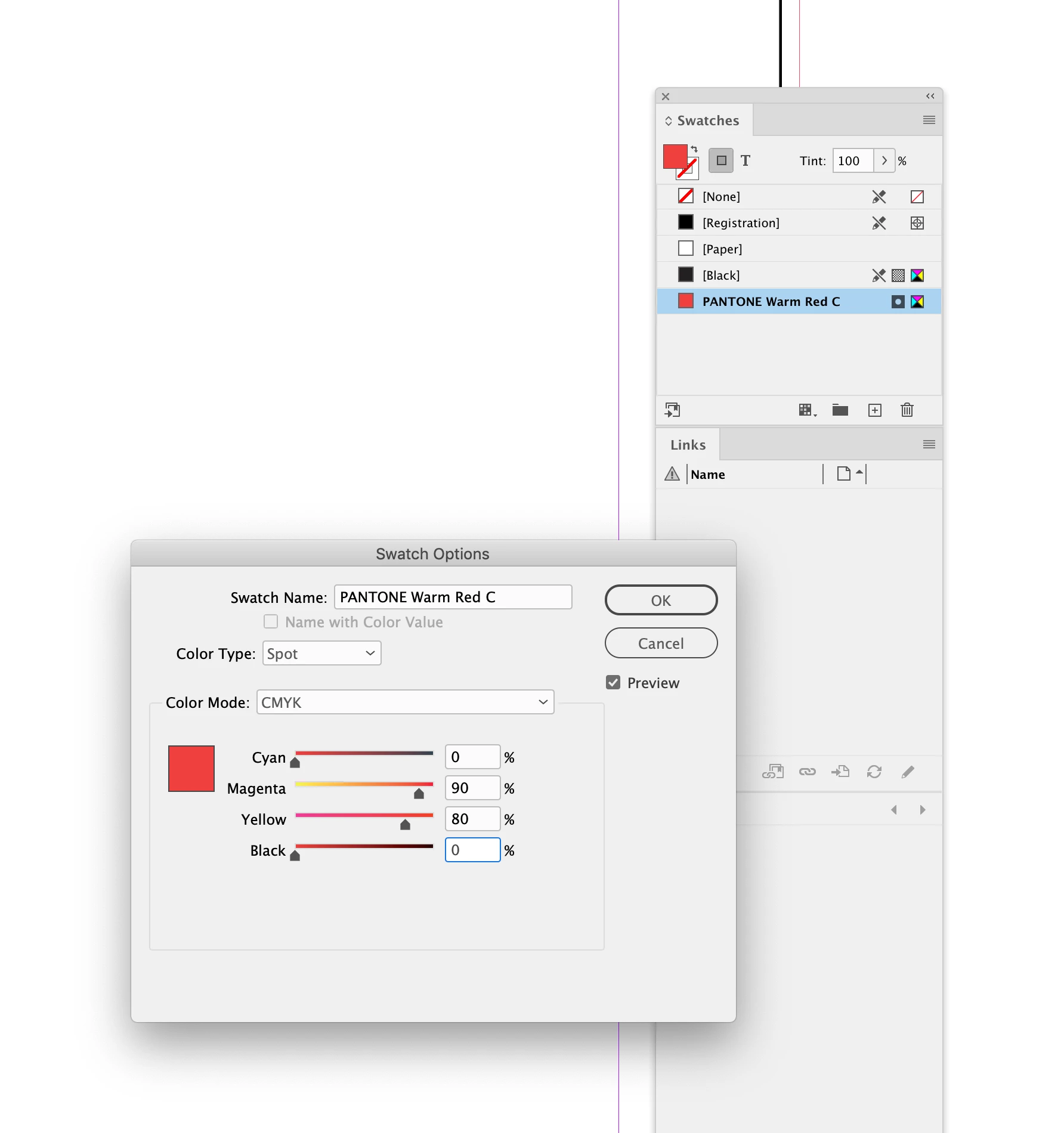The width and height of the screenshot is (1064, 1133).
Task: Sort links by page column icon
Action: (844, 473)
